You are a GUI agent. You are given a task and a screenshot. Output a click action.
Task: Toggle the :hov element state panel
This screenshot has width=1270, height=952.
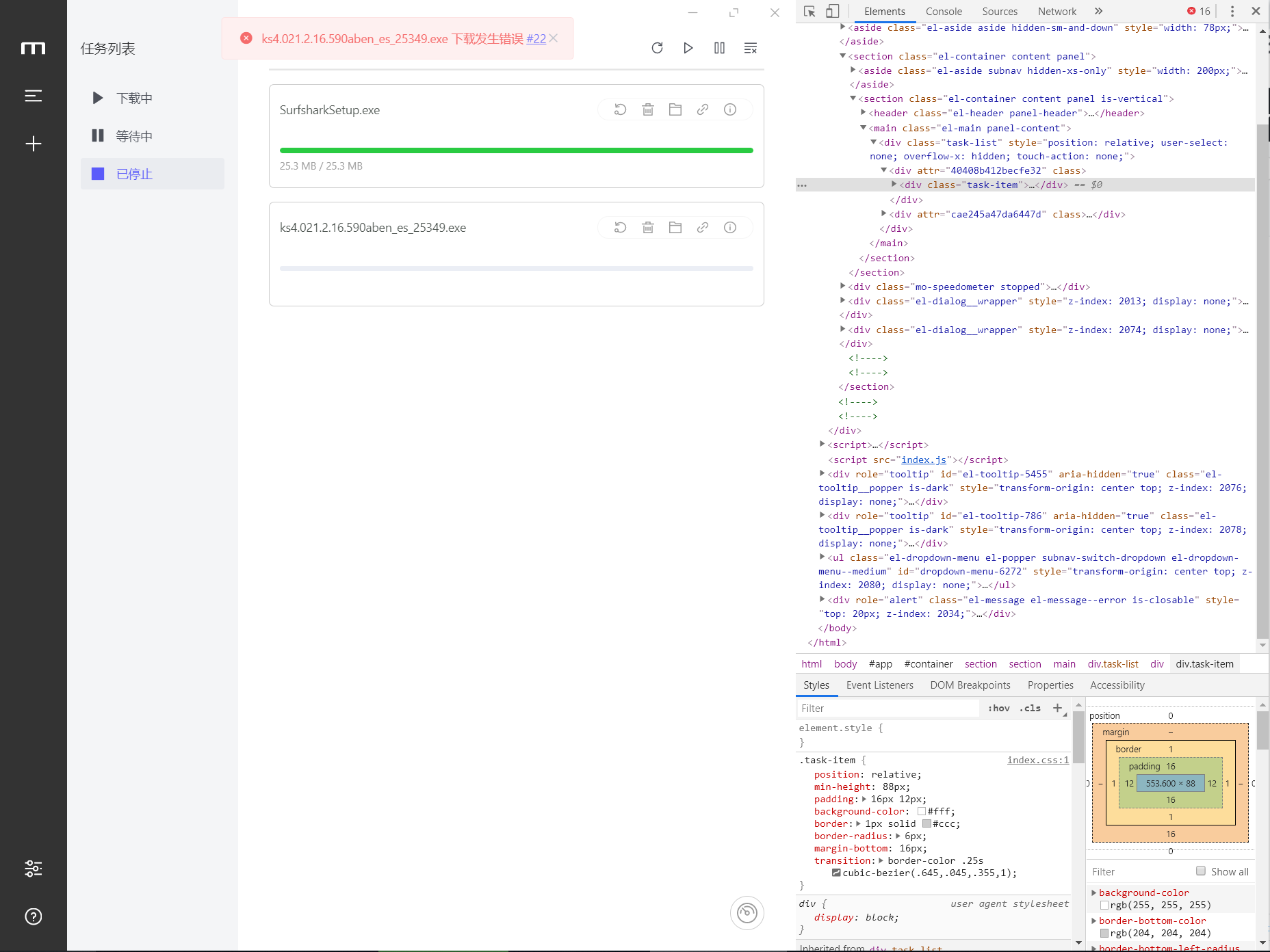pos(998,708)
